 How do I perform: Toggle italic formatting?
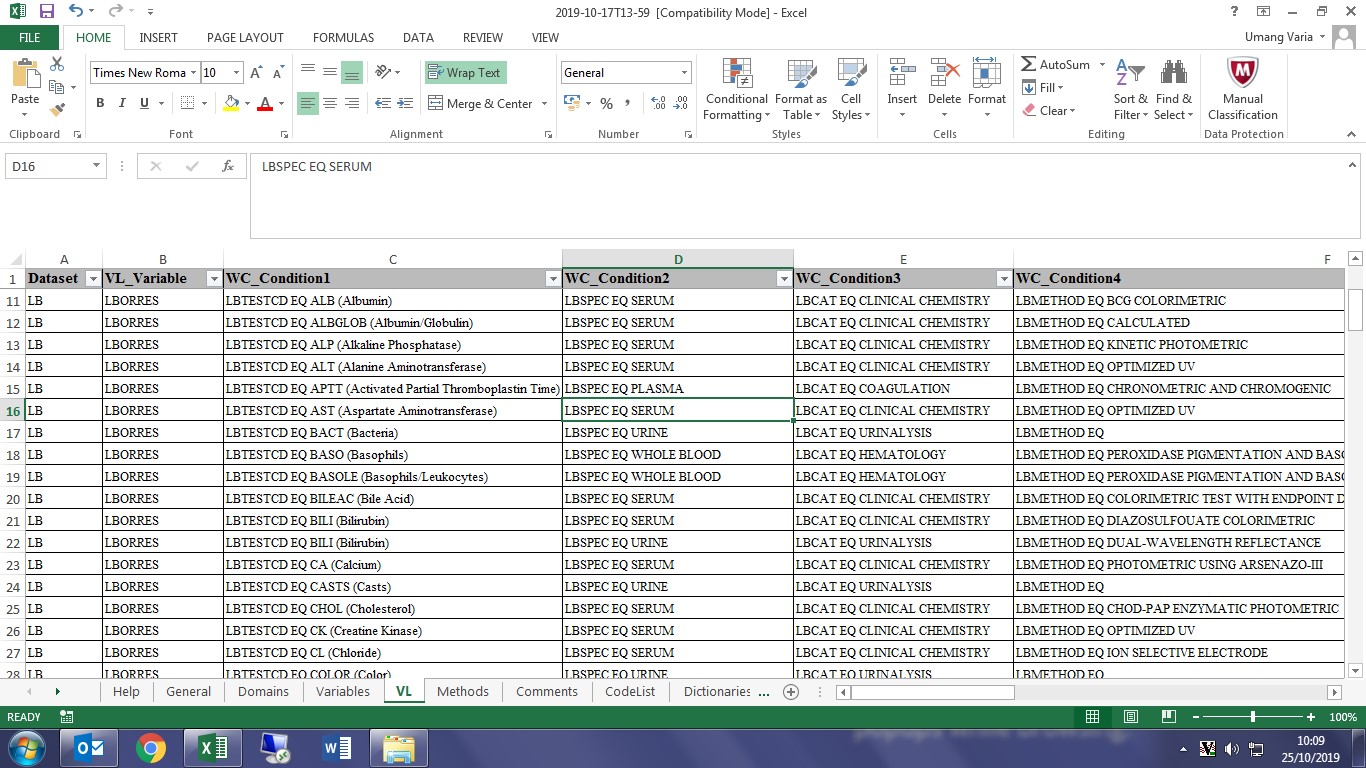pyautogui.click(x=120, y=103)
